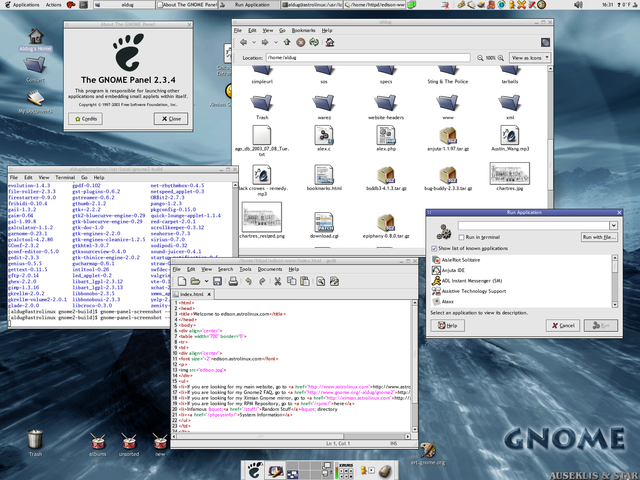The image size is (640, 480).
Task: Cut selection with gedit scissors icon
Action: (x=278, y=281)
